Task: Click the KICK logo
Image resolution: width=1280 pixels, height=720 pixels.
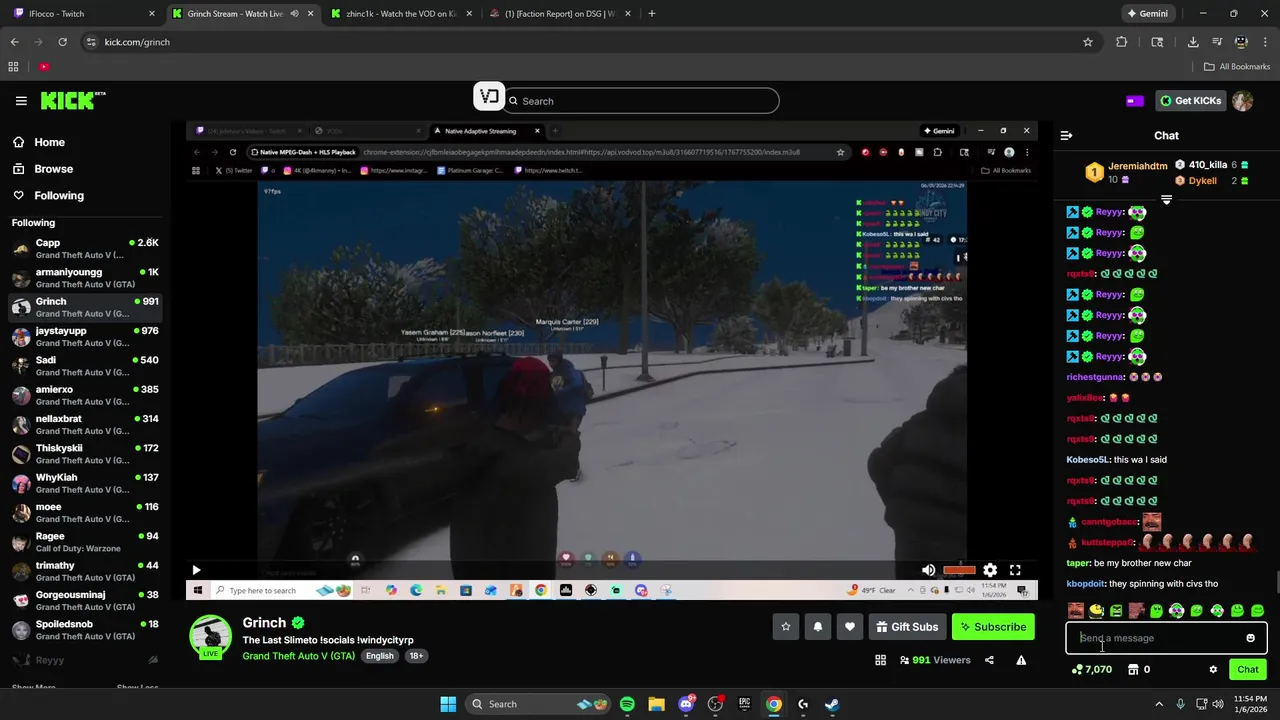Action: (73, 100)
